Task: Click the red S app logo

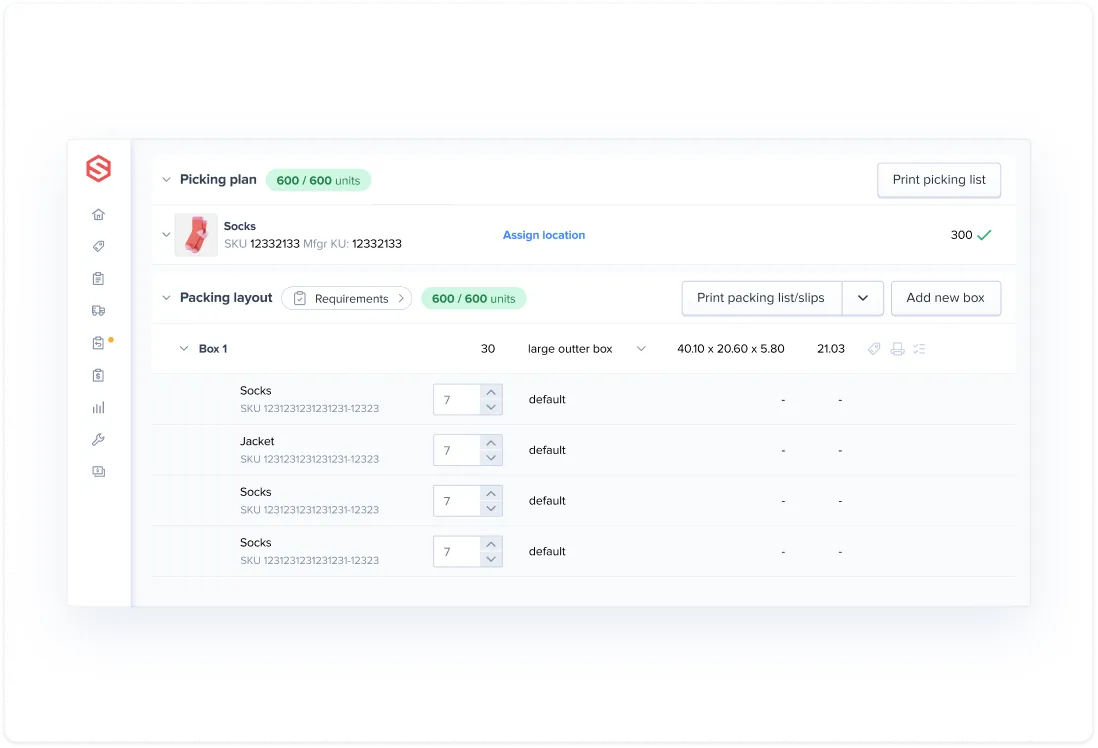Action: pos(99,169)
